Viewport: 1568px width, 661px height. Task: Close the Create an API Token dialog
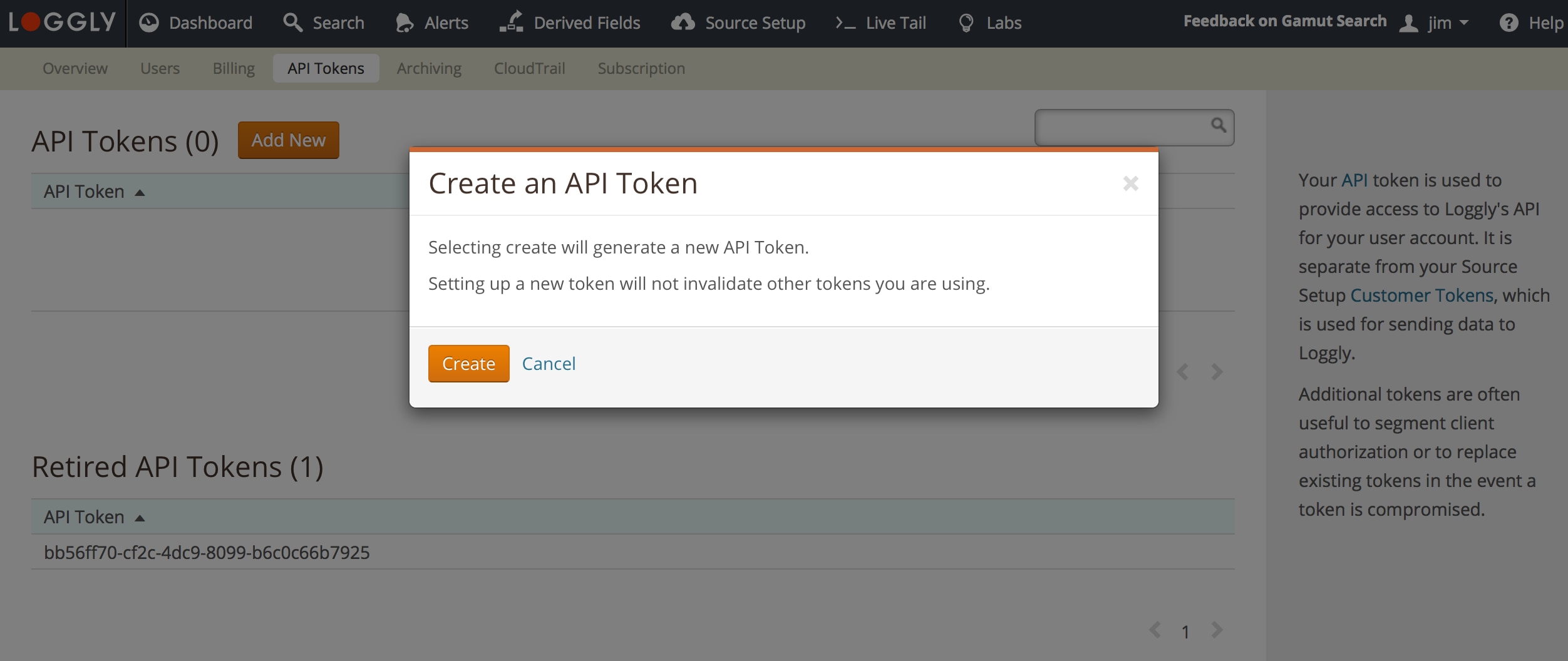(x=1130, y=183)
